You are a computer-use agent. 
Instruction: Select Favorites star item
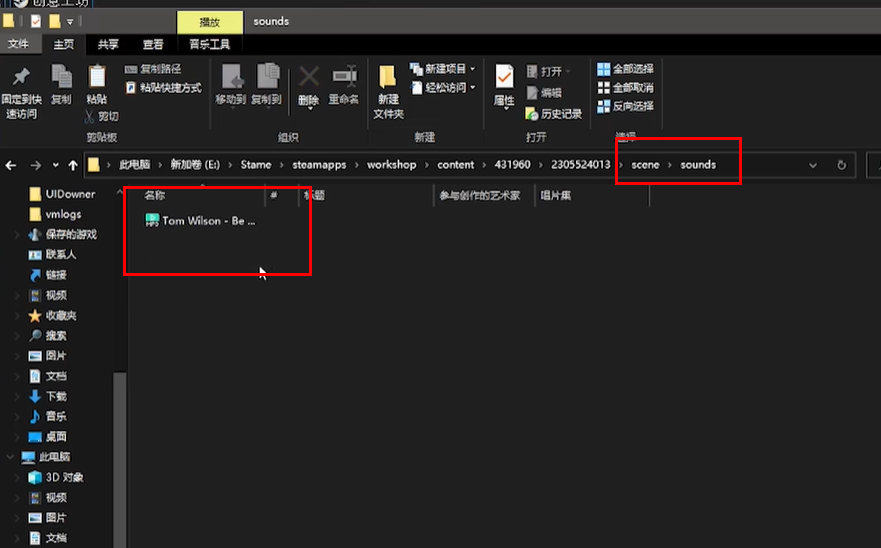click(53, 315)
